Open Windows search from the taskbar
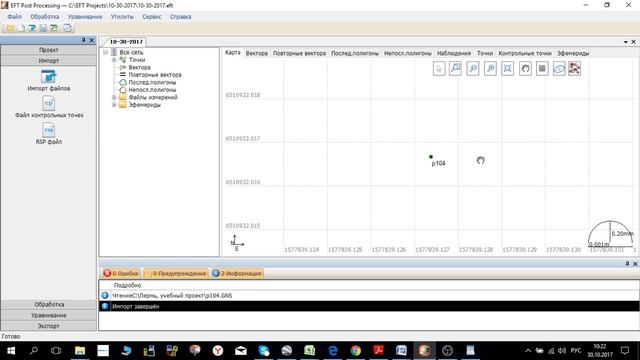 [x=34, y=351]
